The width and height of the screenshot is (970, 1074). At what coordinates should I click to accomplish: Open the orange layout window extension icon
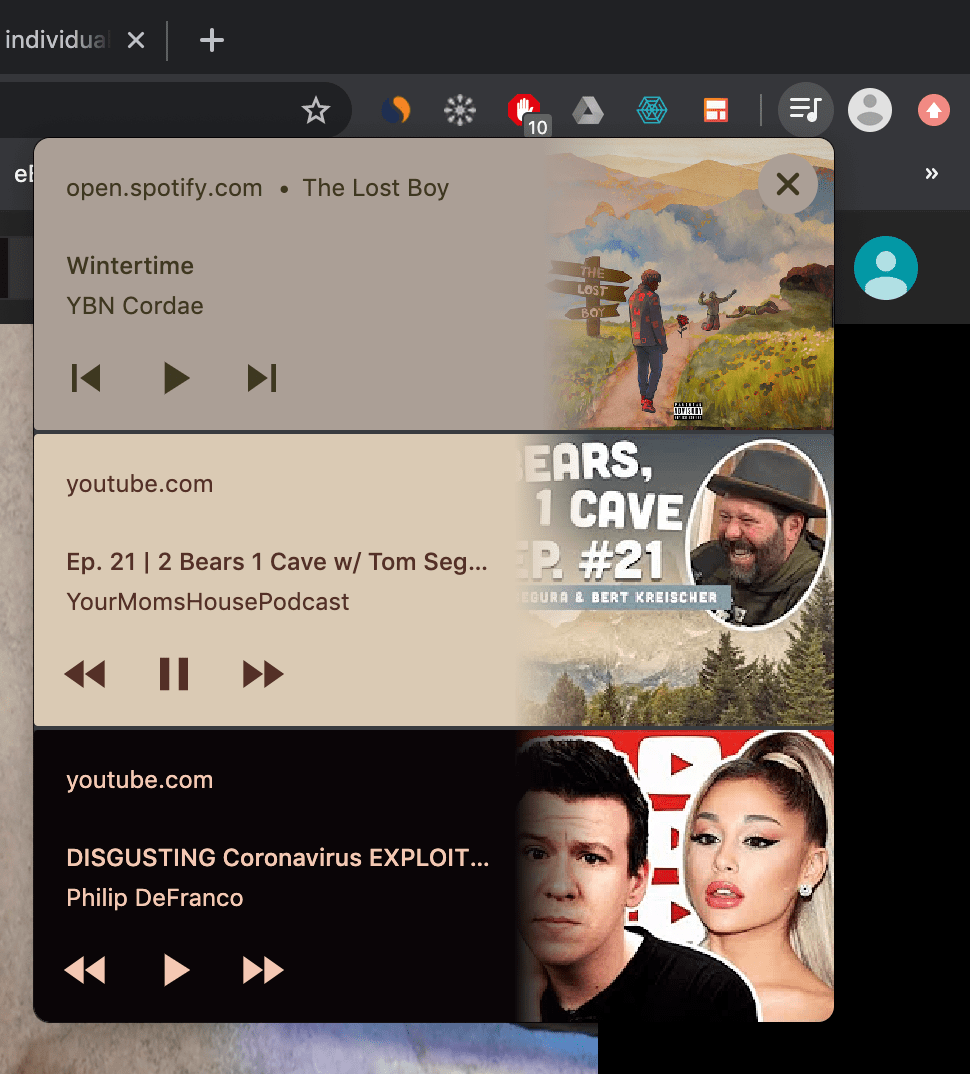(716, 110)
